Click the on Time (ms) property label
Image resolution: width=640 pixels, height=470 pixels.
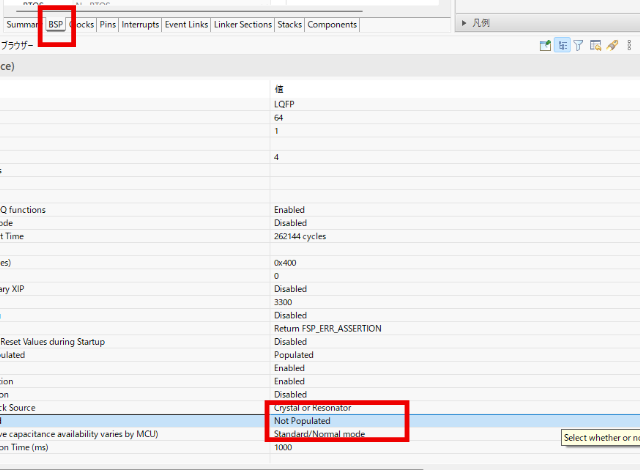[x=24, y=447]
